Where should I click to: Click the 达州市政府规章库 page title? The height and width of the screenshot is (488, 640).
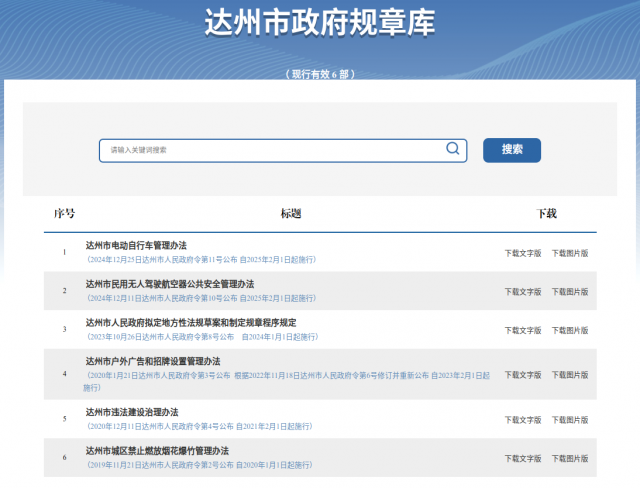[x=320, y=24]
